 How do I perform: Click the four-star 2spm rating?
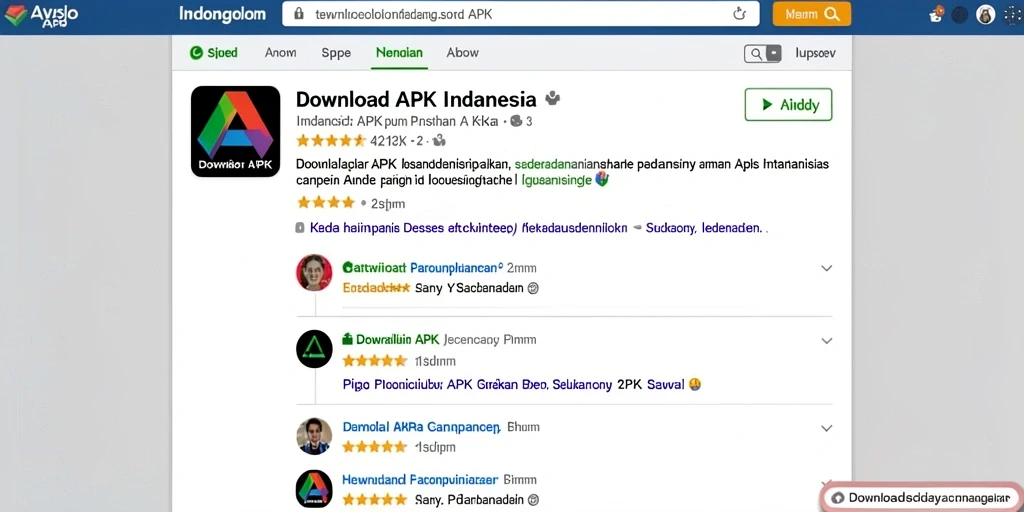pyautogui.click(x=351, y=203)
